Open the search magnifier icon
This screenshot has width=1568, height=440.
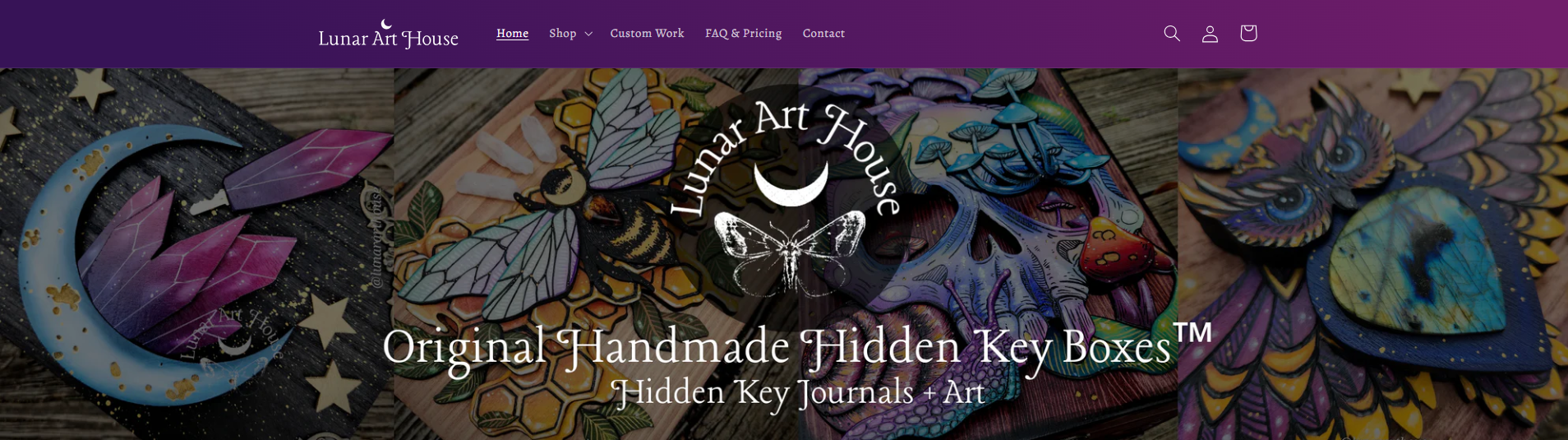coord(1172,33)
